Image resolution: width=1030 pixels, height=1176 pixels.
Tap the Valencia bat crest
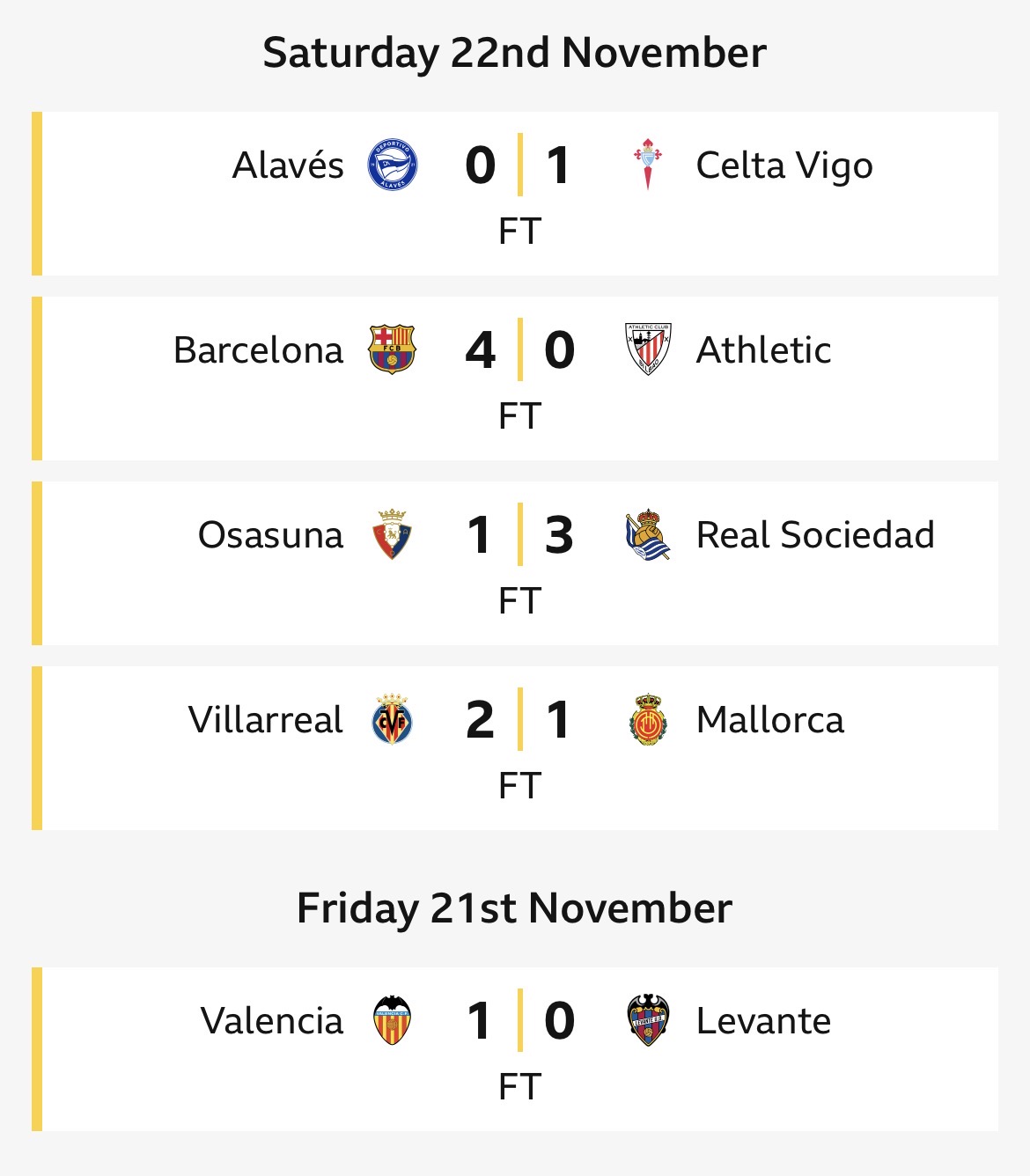pos(393,1020)
